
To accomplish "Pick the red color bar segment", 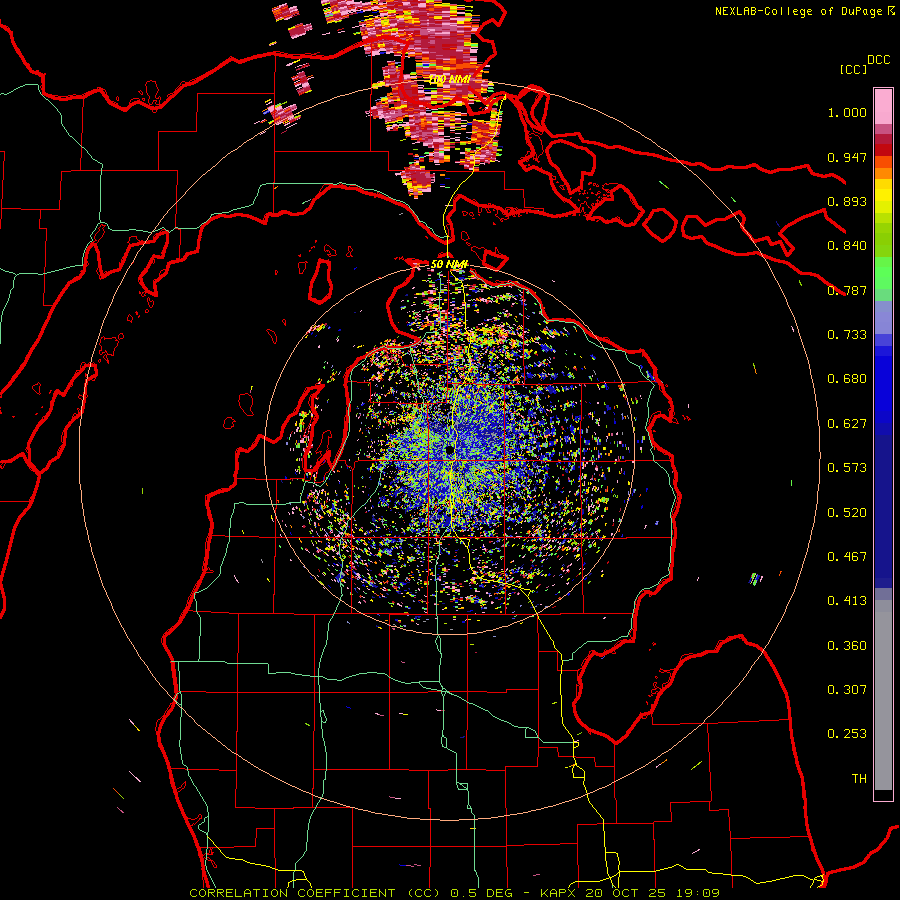I will coord(883,150).
